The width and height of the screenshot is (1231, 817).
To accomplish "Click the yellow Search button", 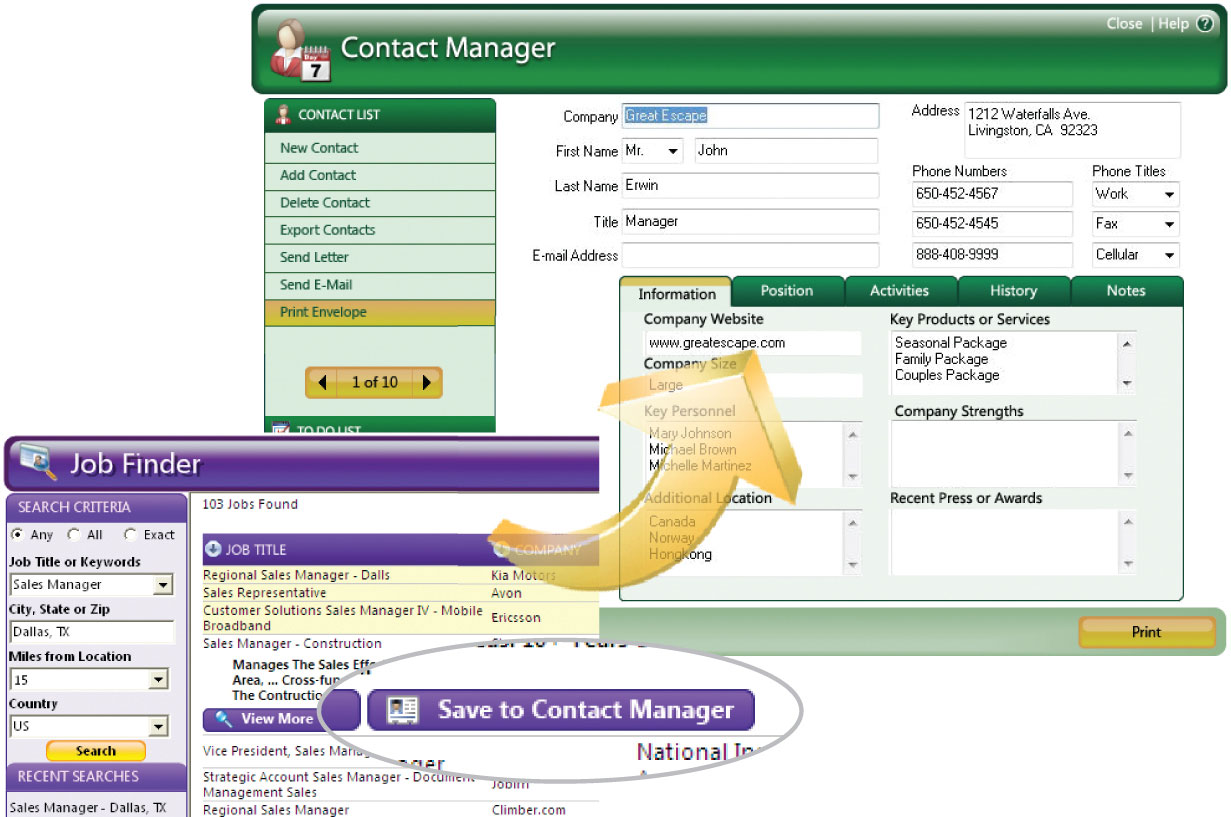I will [x=96, y=751].
